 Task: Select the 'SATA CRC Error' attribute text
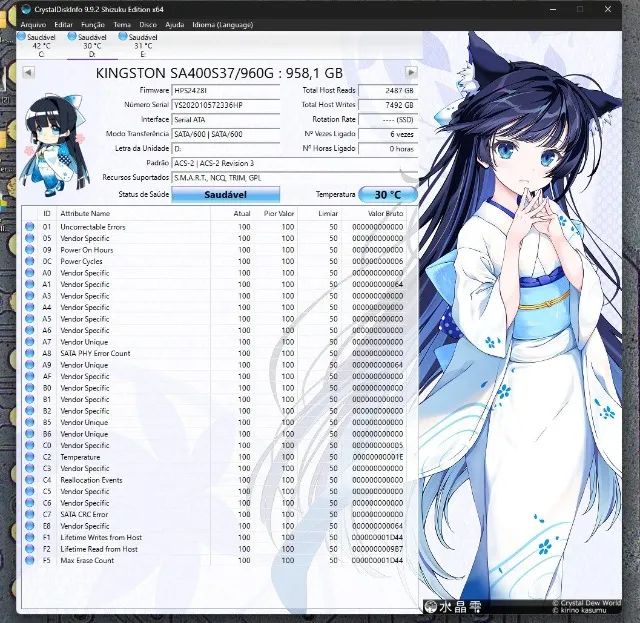point(84,514)
